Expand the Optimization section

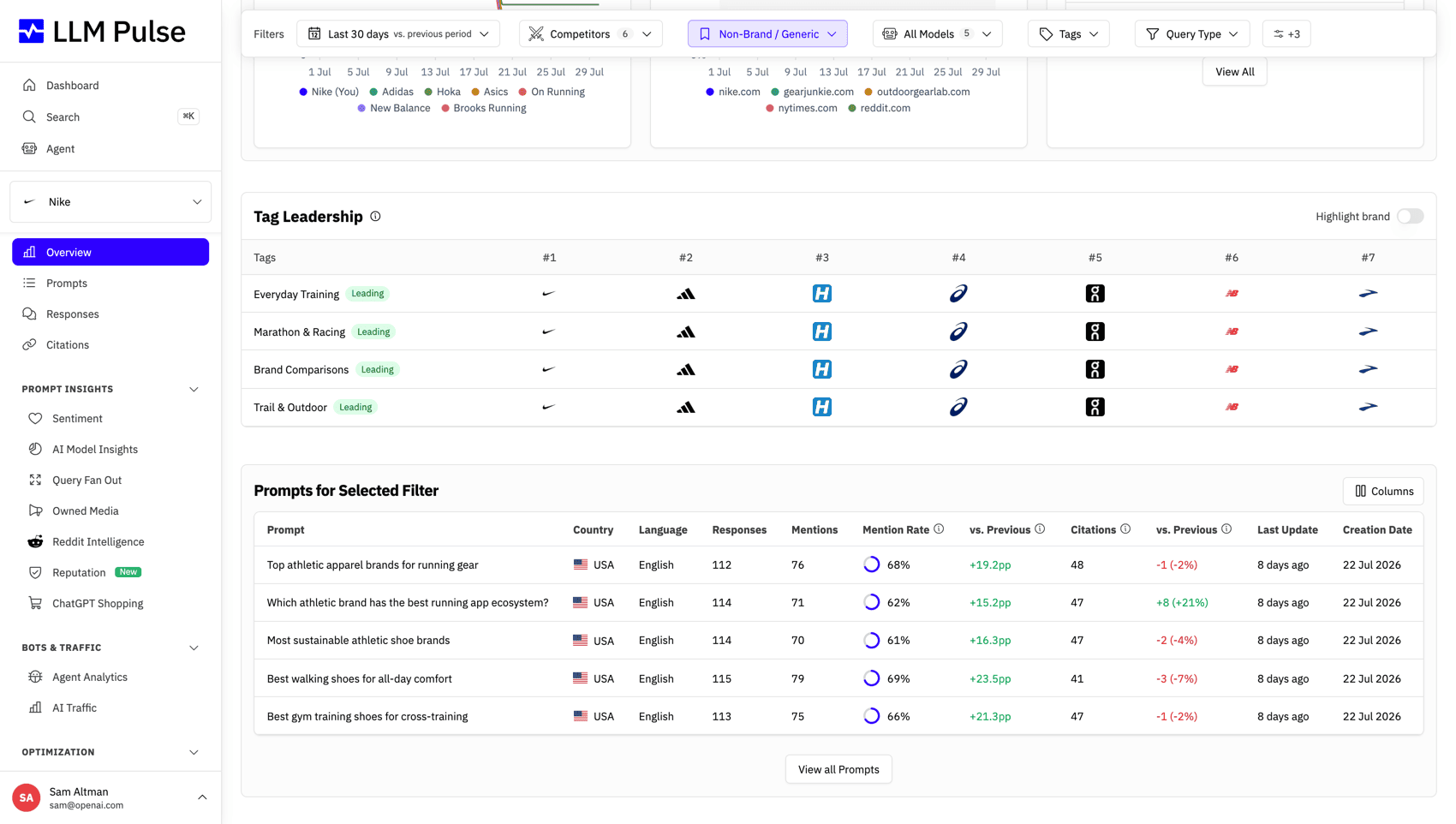tap(194, 752)
